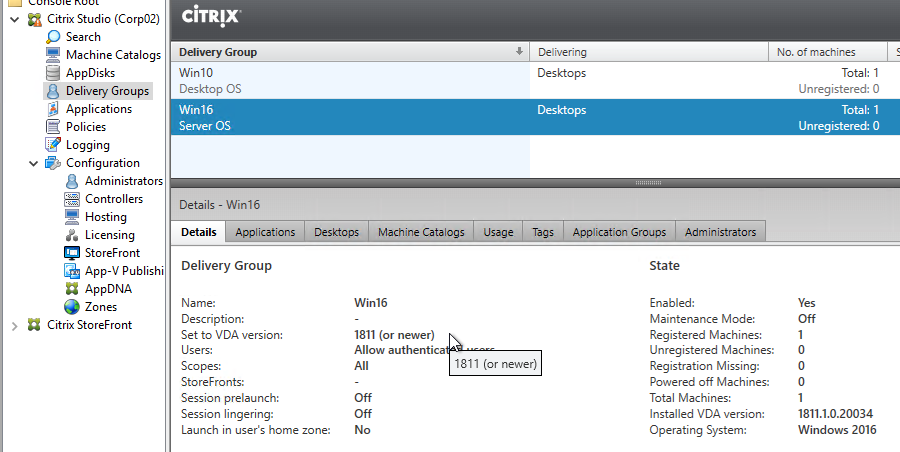
Task: Click the pane splitter grip above Details
Action: pyautogui.click(x=649, y=183)
